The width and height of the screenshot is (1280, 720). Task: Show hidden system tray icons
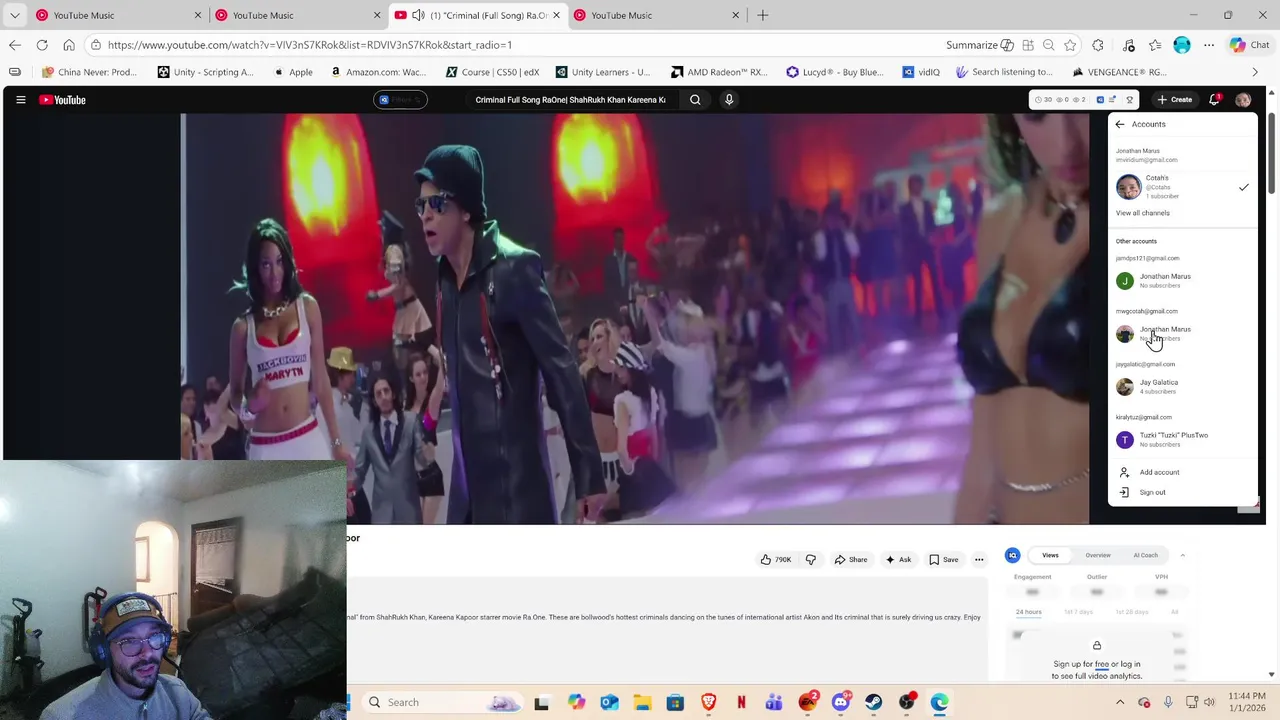coord(1120,702)
